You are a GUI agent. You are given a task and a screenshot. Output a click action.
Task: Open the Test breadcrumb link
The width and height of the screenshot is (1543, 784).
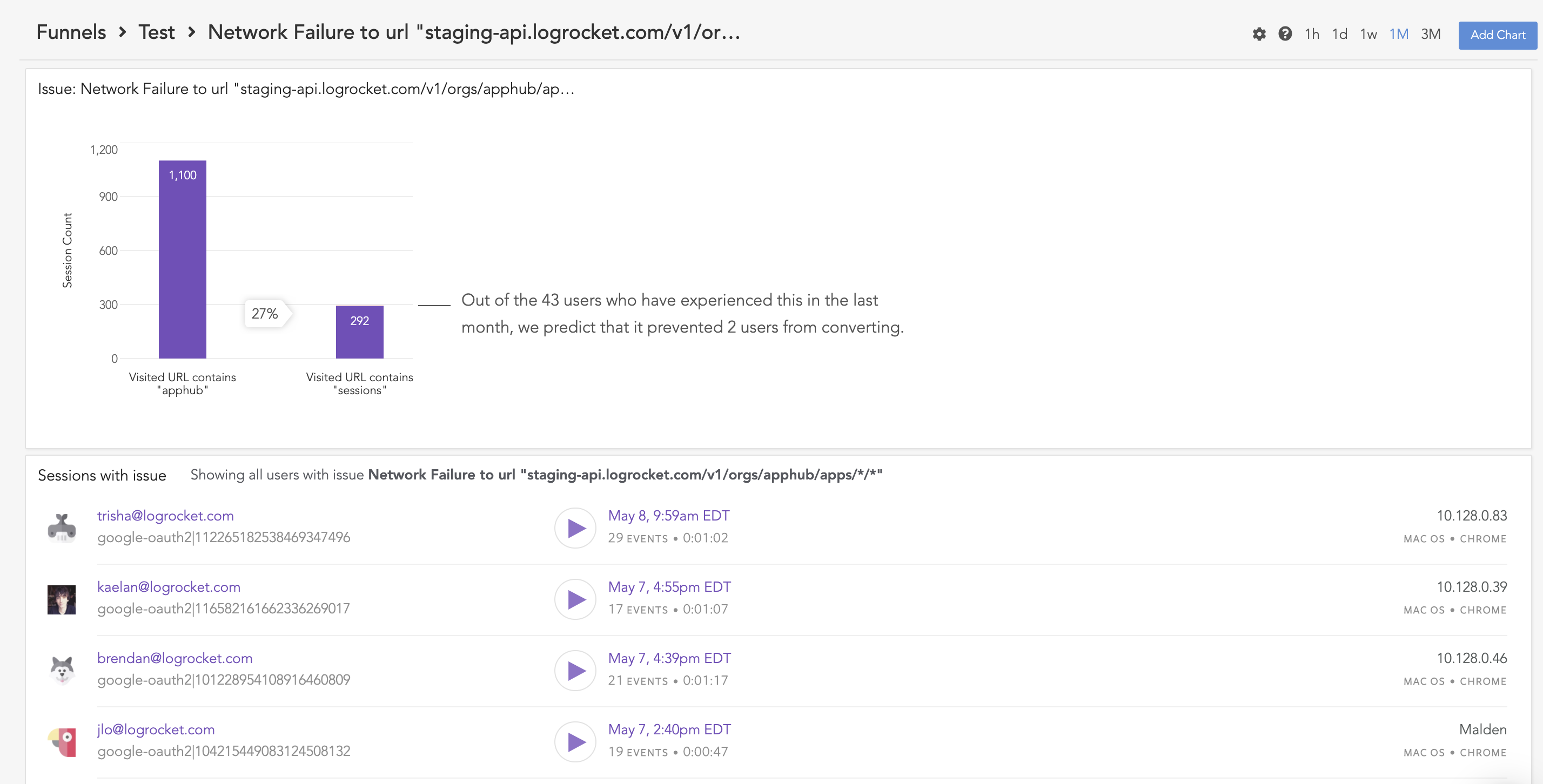coord(156,32)
